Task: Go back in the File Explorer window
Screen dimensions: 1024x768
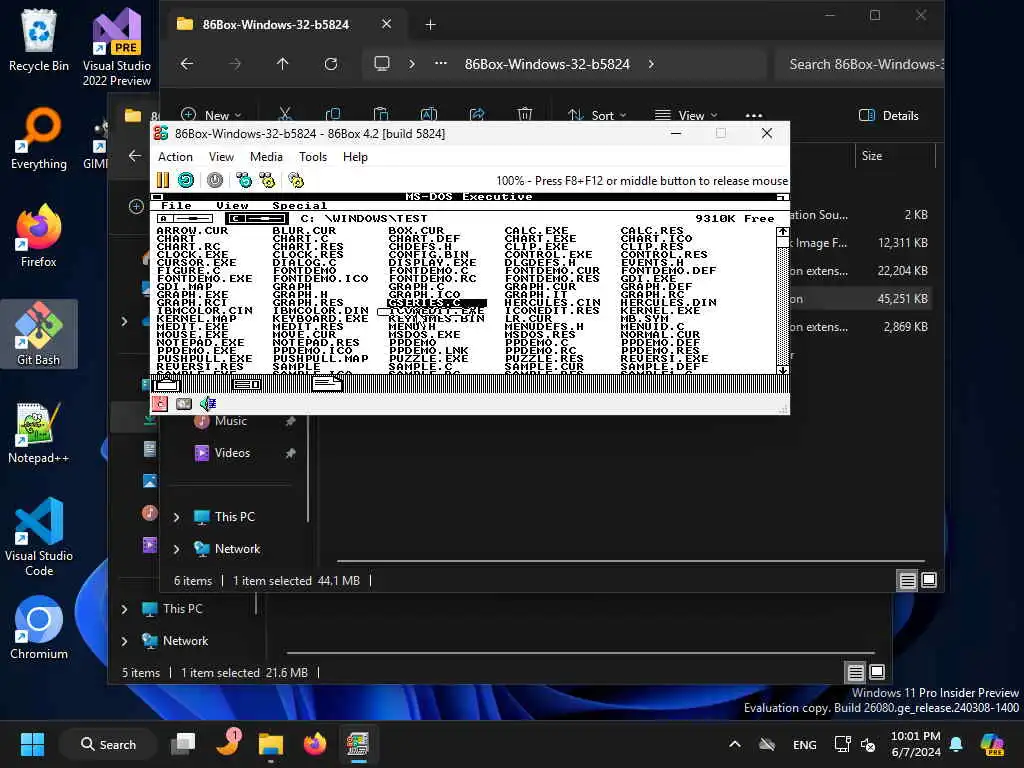Action: 187,64
